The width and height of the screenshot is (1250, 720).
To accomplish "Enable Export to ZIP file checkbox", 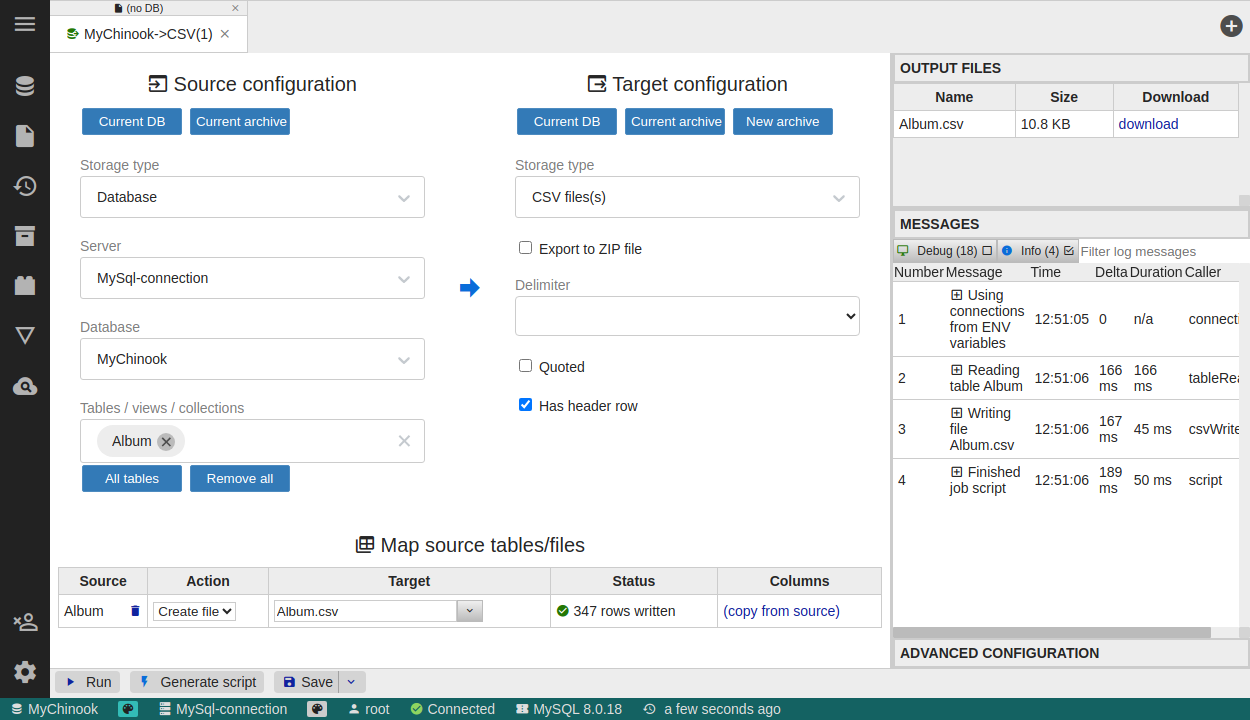I will (525, 248).
